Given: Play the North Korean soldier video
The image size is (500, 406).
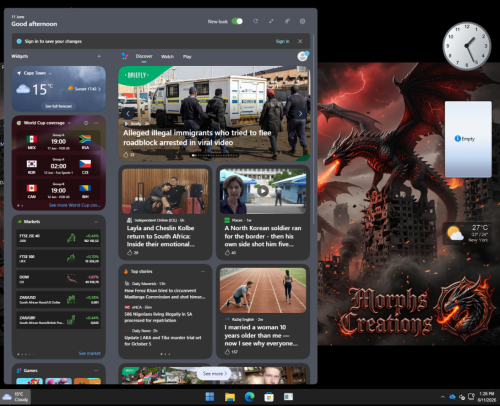Looking at the screenshot, I should point(263,191).
